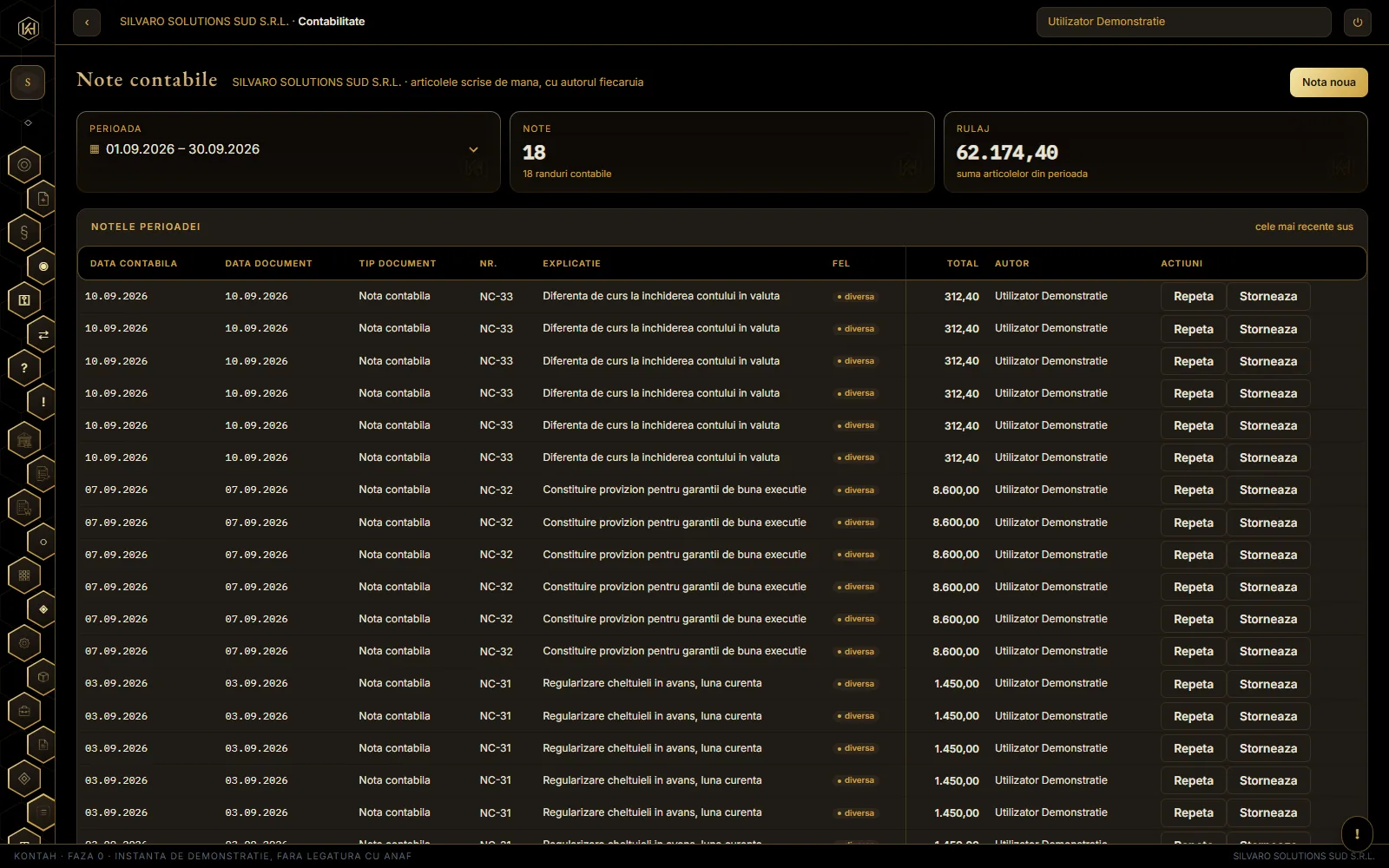
Task: Open the gear settings hexagon icon
Action: pos(24,643)
